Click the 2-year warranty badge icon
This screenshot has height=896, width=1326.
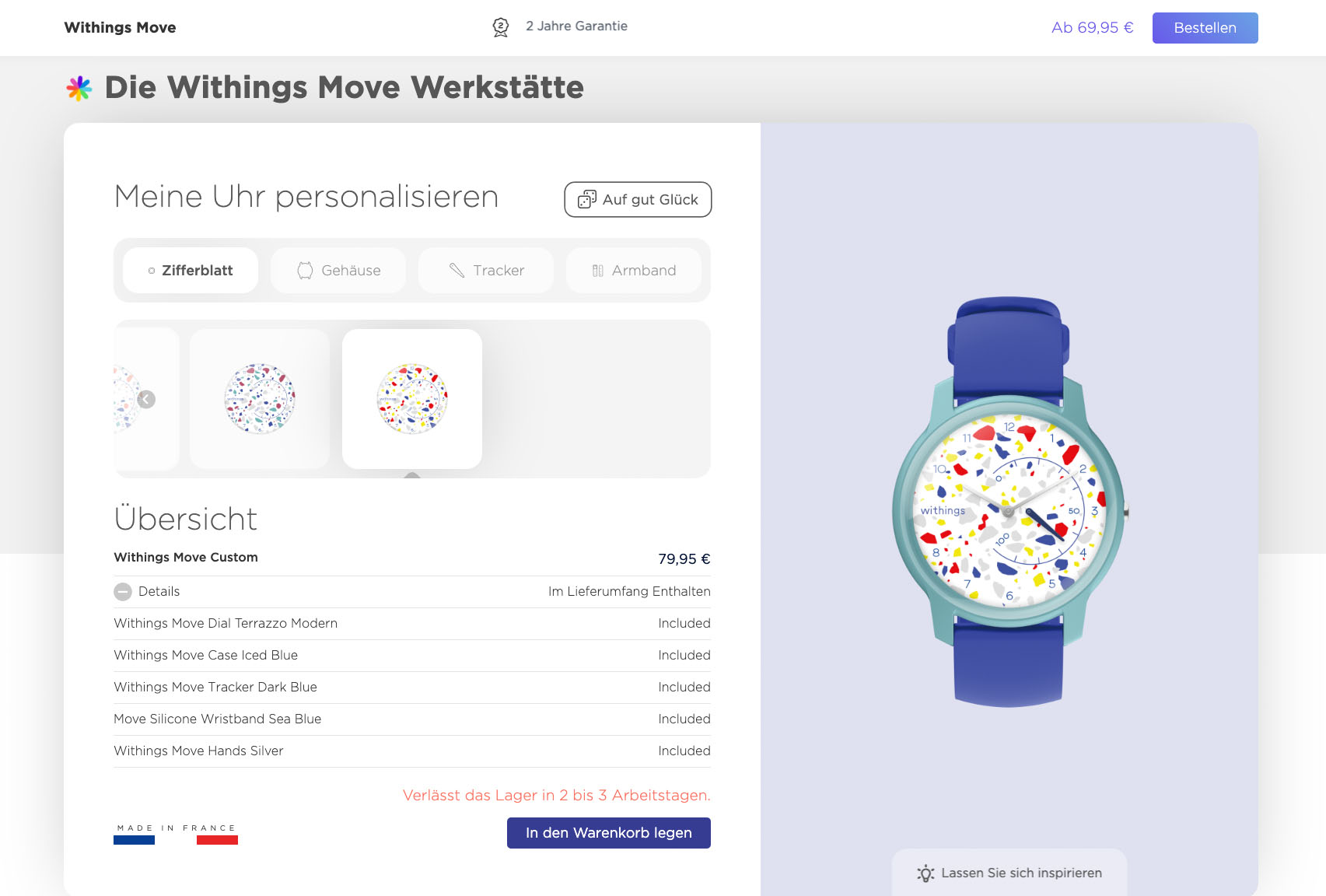pos(501,27)
